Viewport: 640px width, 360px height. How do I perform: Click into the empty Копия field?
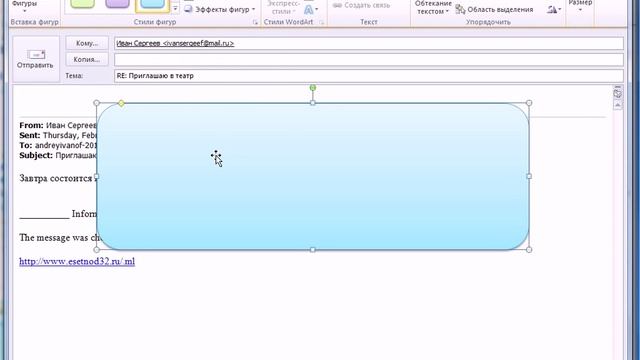369,60
